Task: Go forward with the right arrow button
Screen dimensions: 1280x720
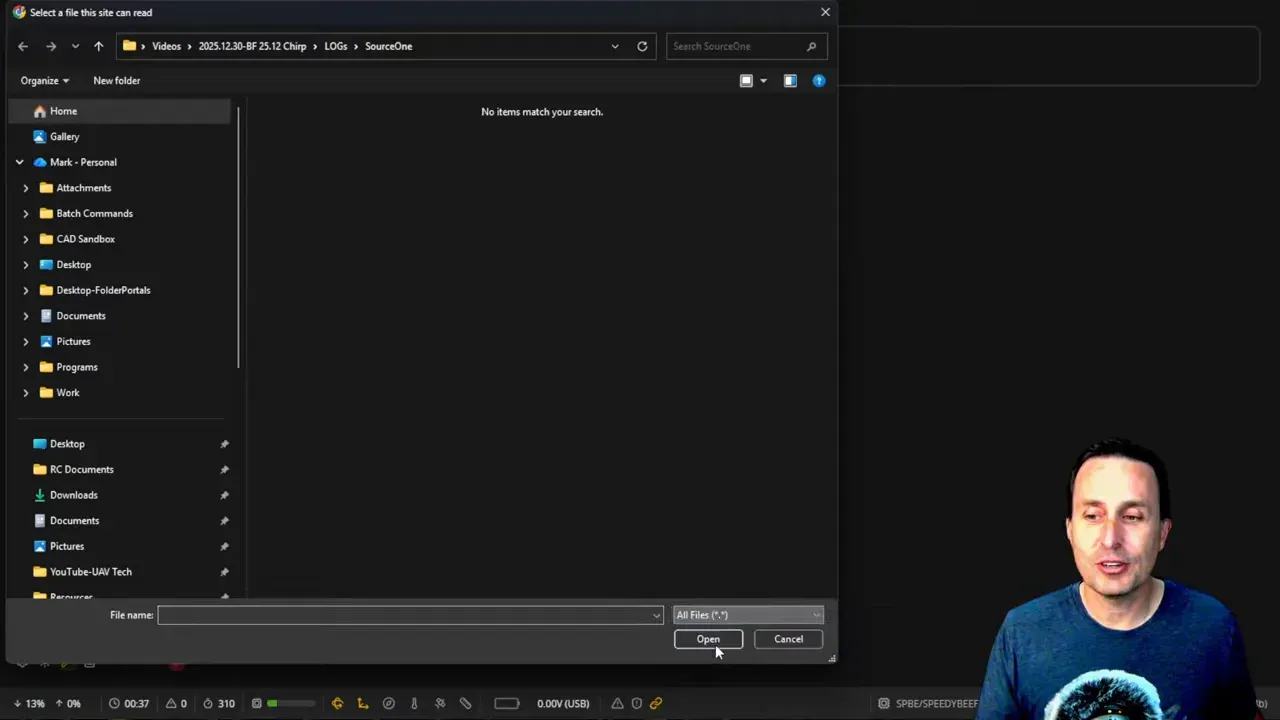Action: pyautogui.click(x=51, y=46)
